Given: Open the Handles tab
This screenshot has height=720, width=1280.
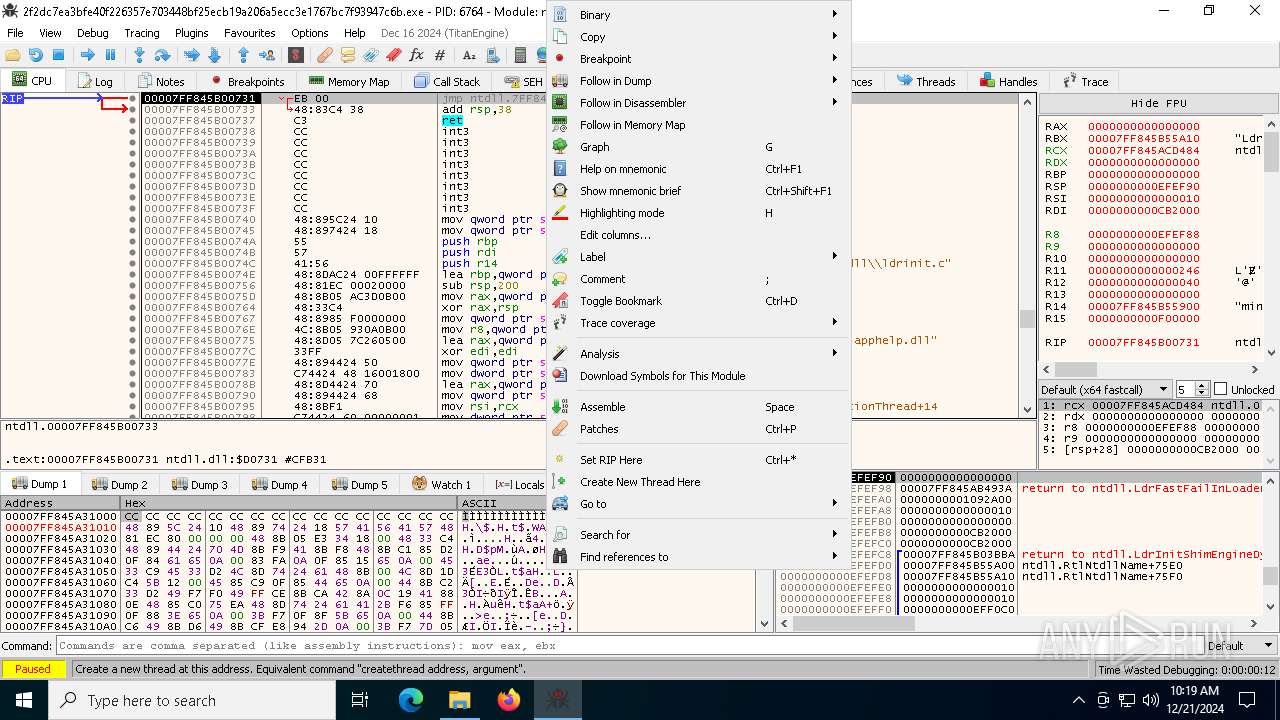Looking at the screenshot, I should [x=1009, y=81].
